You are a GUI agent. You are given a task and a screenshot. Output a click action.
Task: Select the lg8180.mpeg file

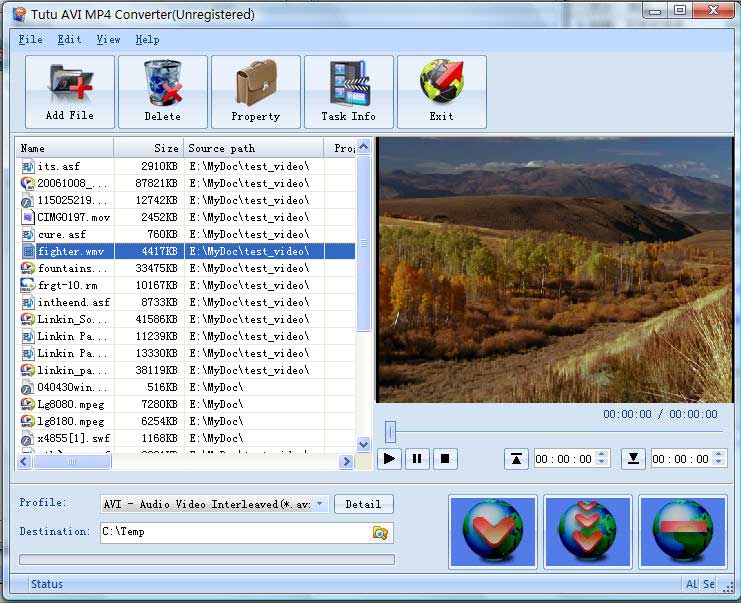pyautogui.click(x=186, y=422)
